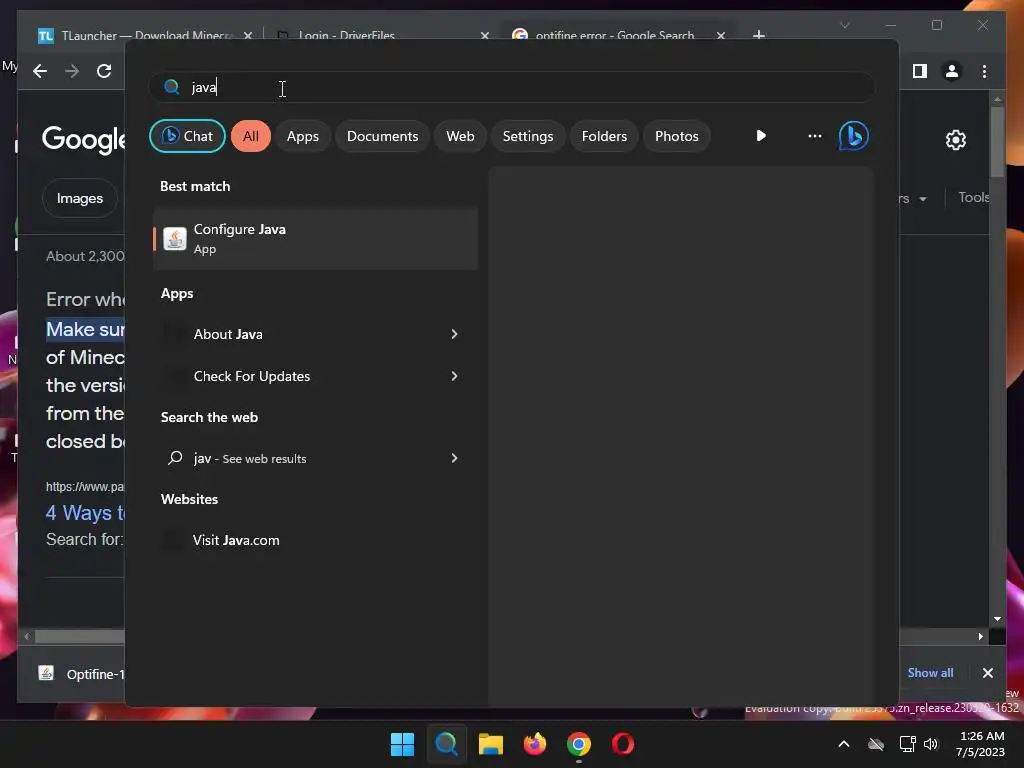The width and height of the screenshot is (1024, 768).
Task: Open Bing Chat filter pill
Action: pyautogui.click(x=187, y=136)
